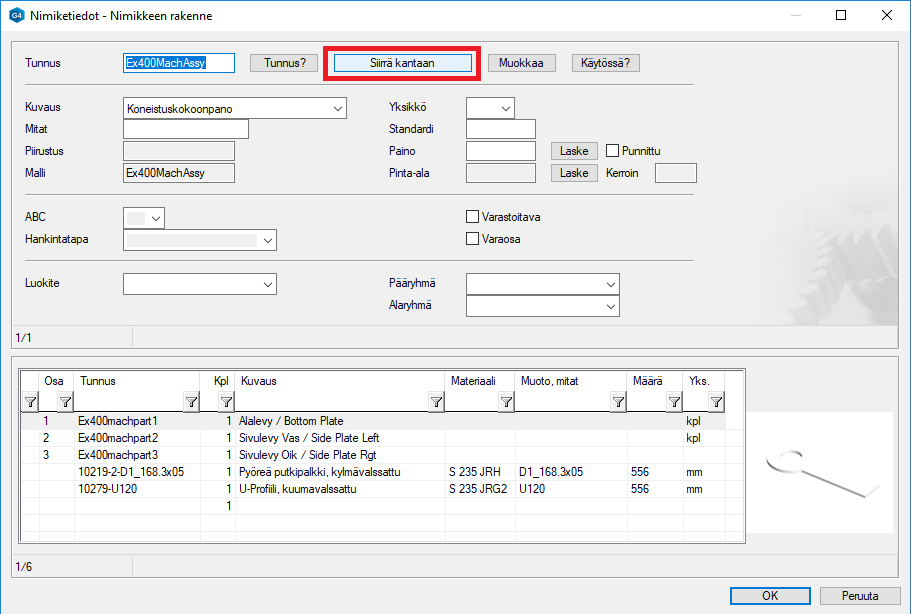Toggle the Varastoitava checkbox
The image size is (911, 614).
pos(473,217)
